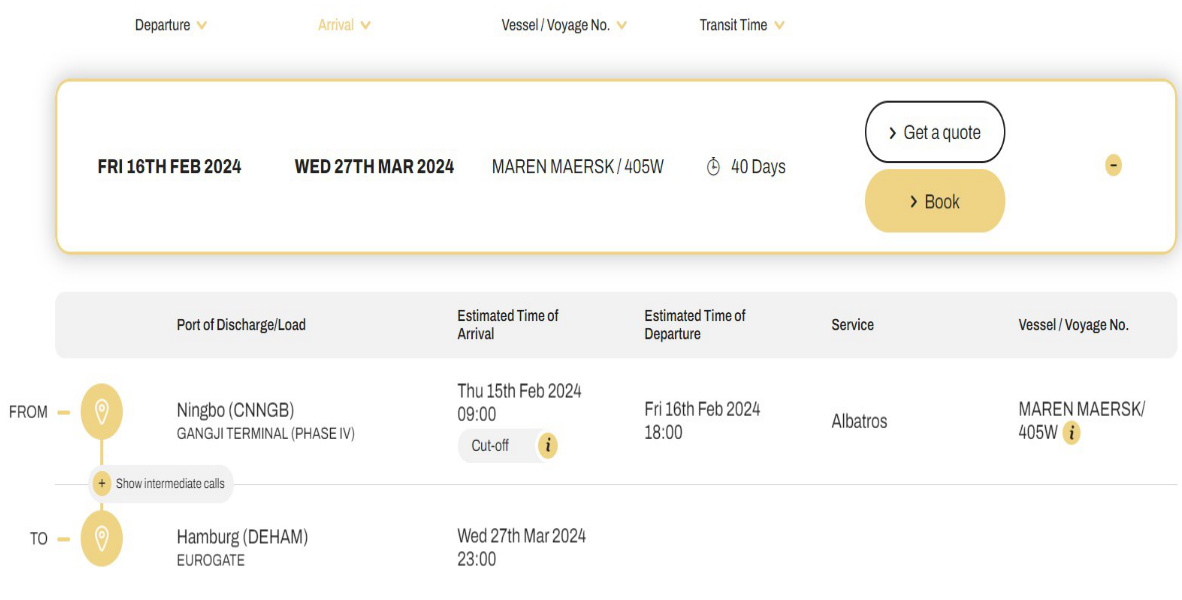Click the Cut-off pill label
This screenshot has height=600, width=1182.
coord(490,445)
